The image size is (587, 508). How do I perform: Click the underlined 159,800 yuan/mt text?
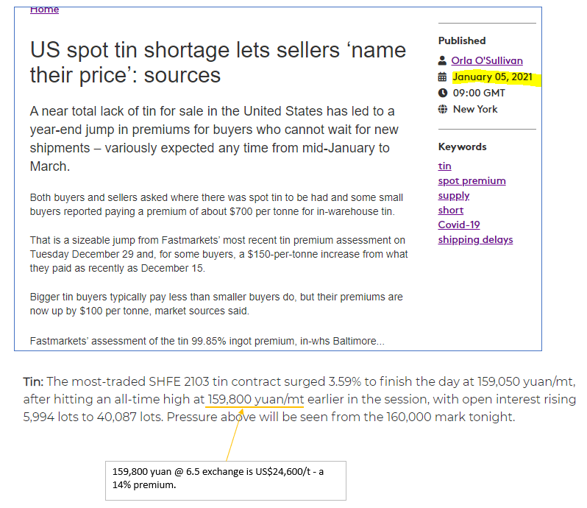256,399
